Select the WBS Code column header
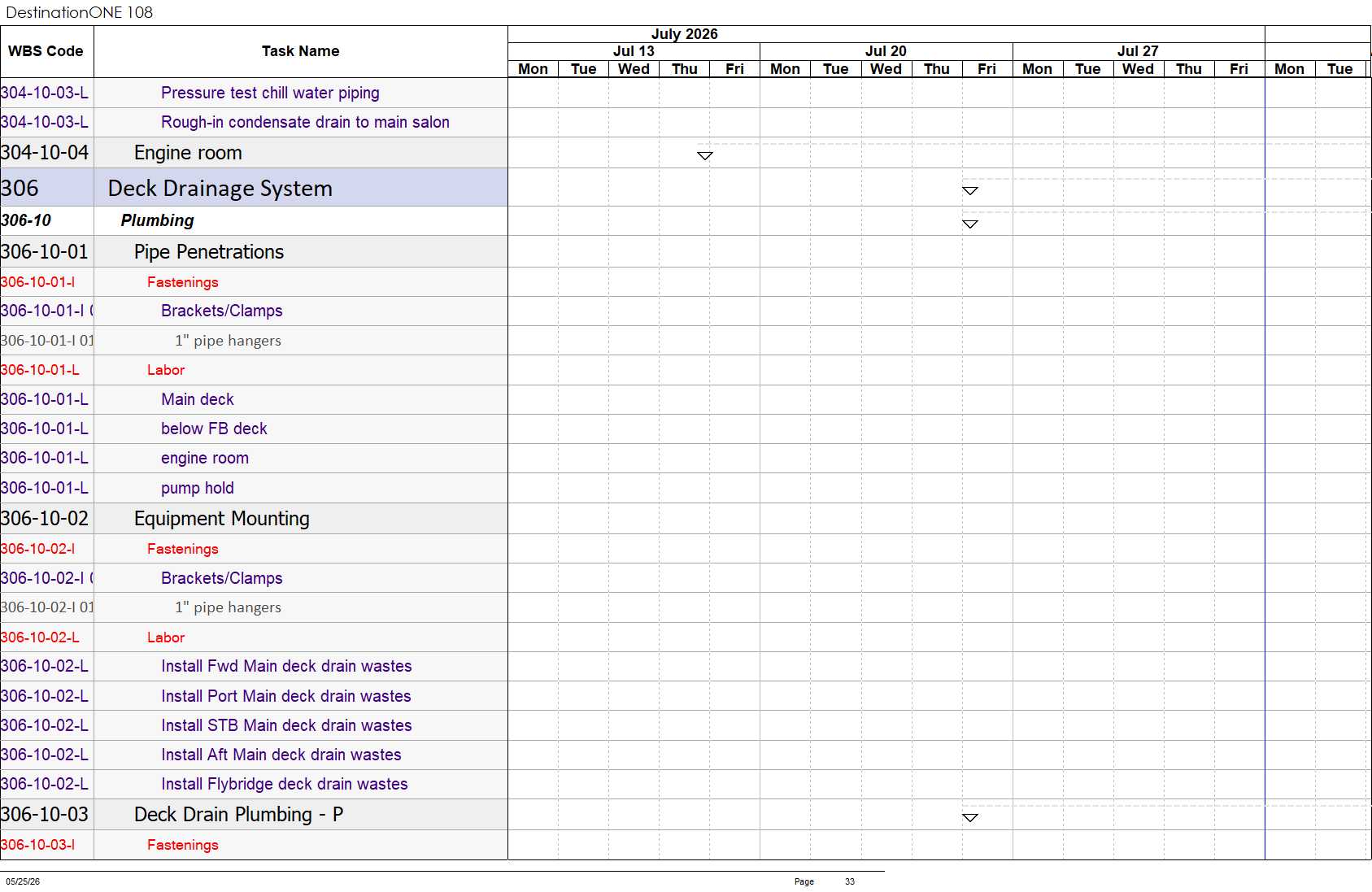 tap(46, 51)
